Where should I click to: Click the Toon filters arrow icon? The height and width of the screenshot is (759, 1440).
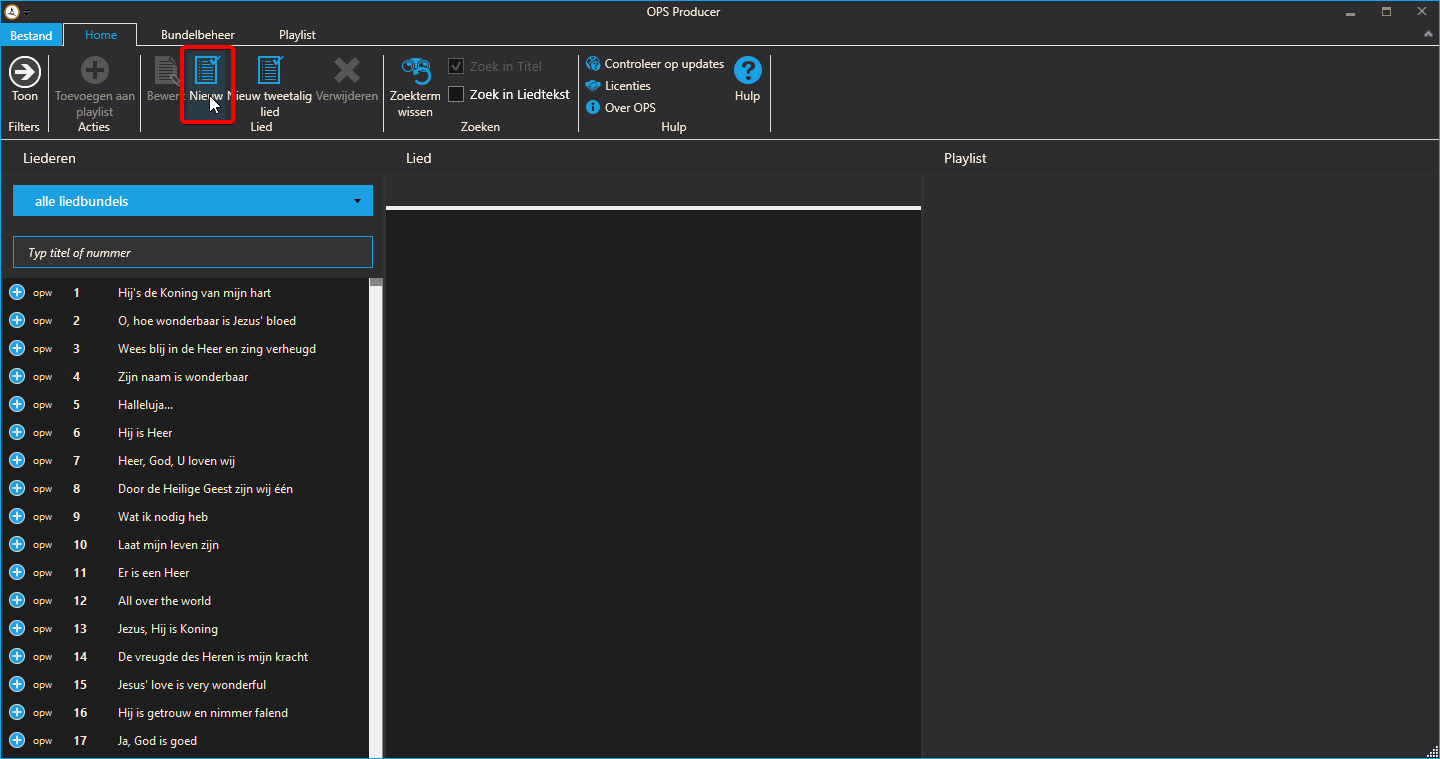[25, 71]
